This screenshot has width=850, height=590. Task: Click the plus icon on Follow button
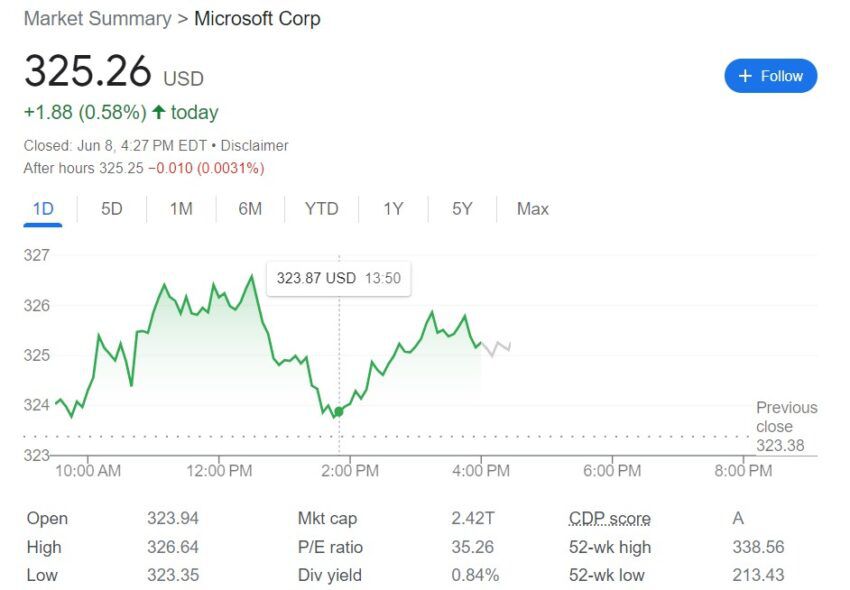pos(745,76)
